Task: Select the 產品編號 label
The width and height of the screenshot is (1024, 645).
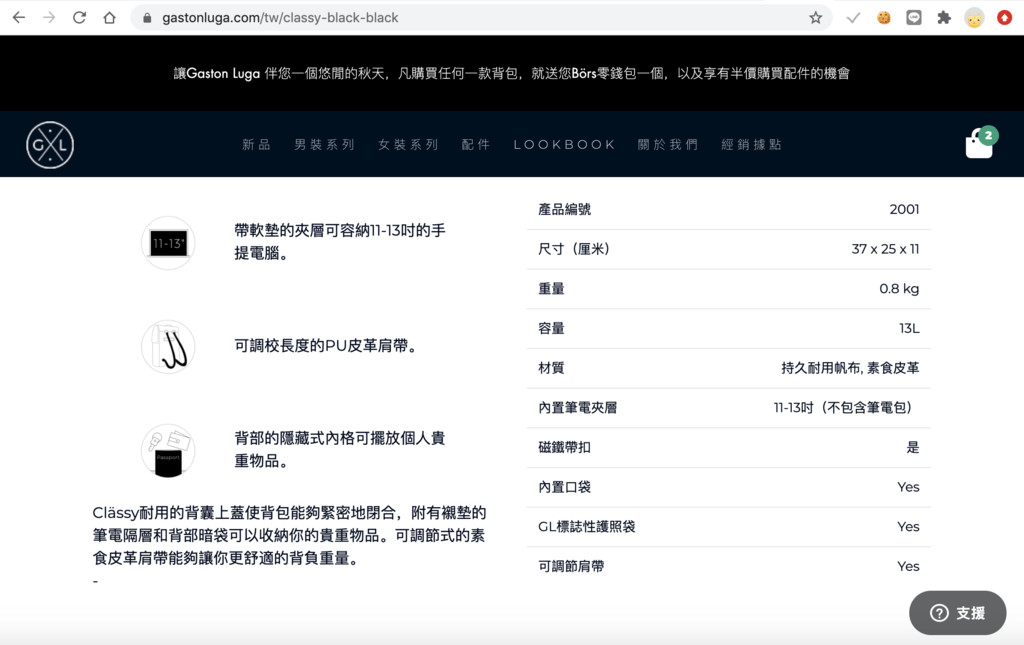Action: (x=564, y=210)
